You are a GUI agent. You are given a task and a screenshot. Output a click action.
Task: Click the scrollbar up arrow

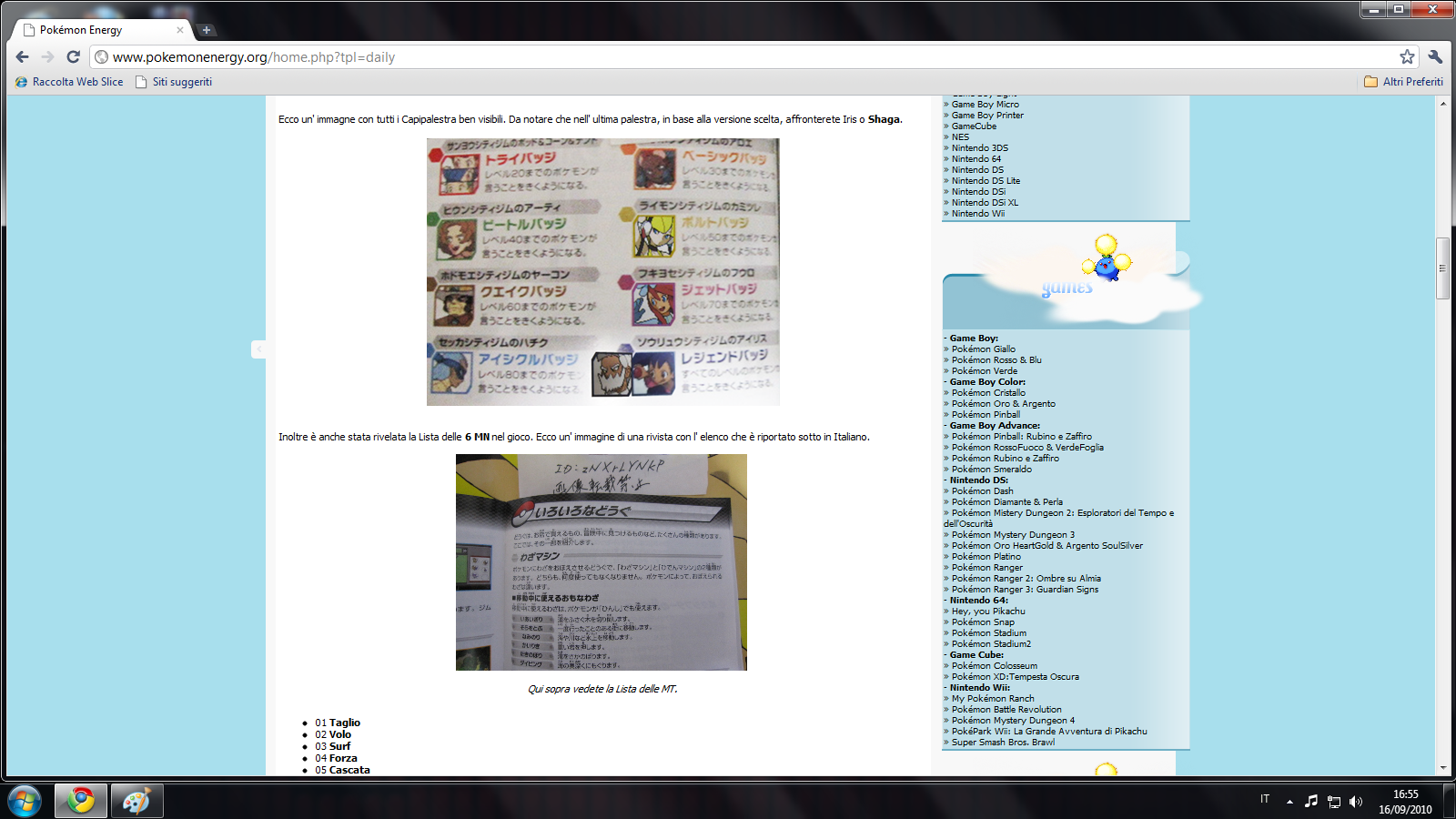[x=1442, y=104]
